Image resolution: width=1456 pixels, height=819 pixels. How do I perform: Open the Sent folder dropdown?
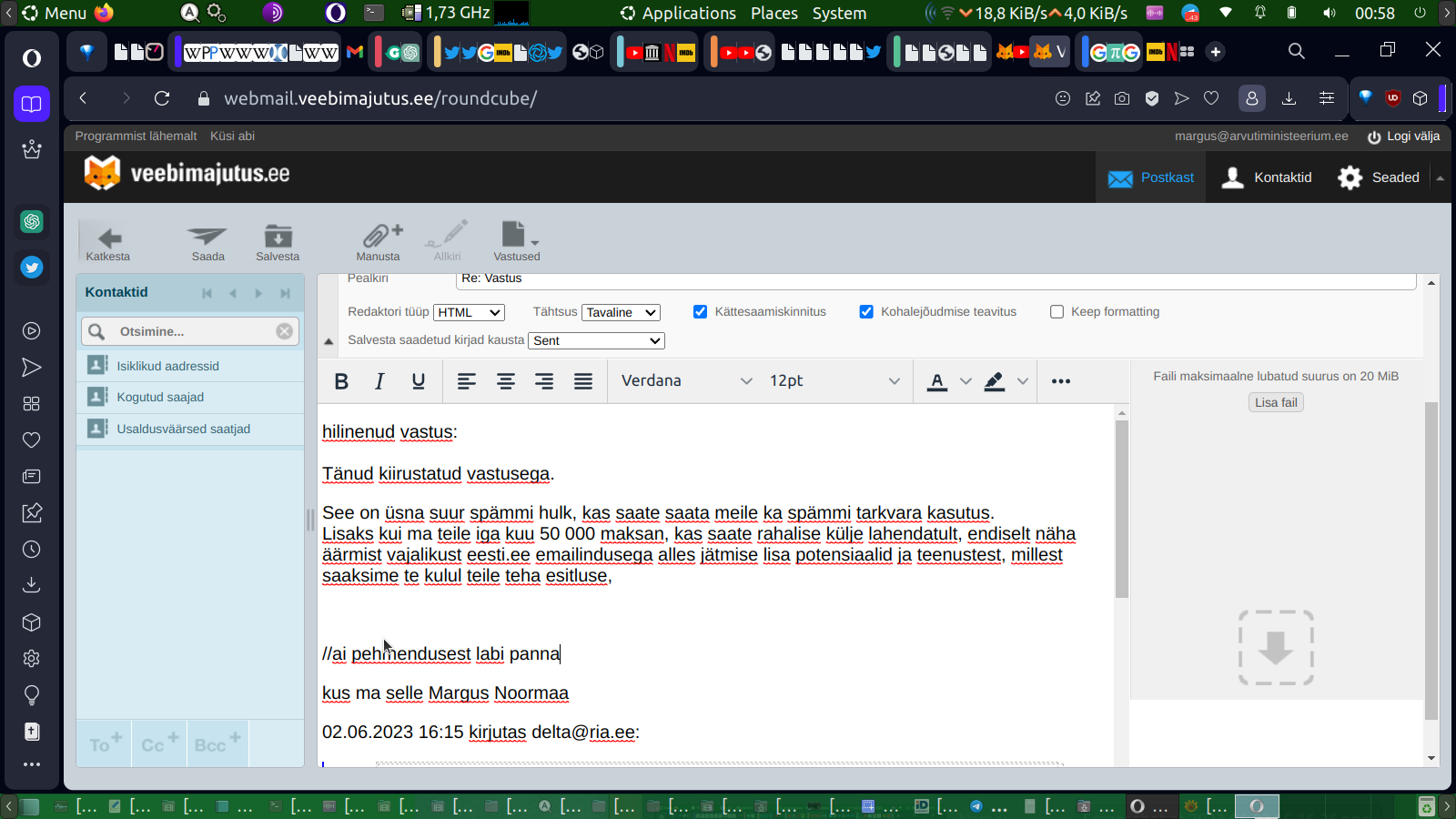pos(596,340)
